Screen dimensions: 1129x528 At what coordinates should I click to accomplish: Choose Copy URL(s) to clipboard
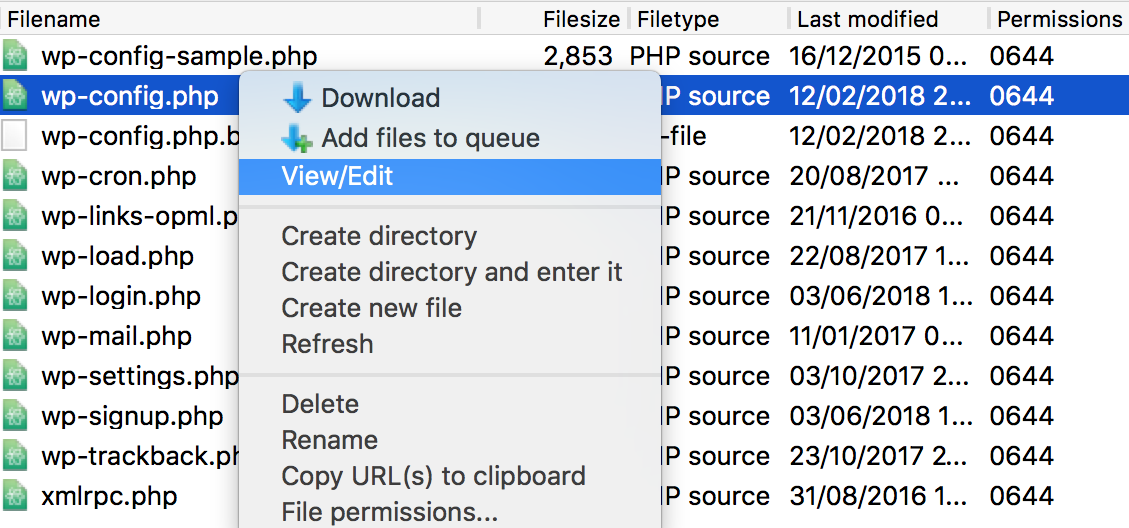coord(450,476)
